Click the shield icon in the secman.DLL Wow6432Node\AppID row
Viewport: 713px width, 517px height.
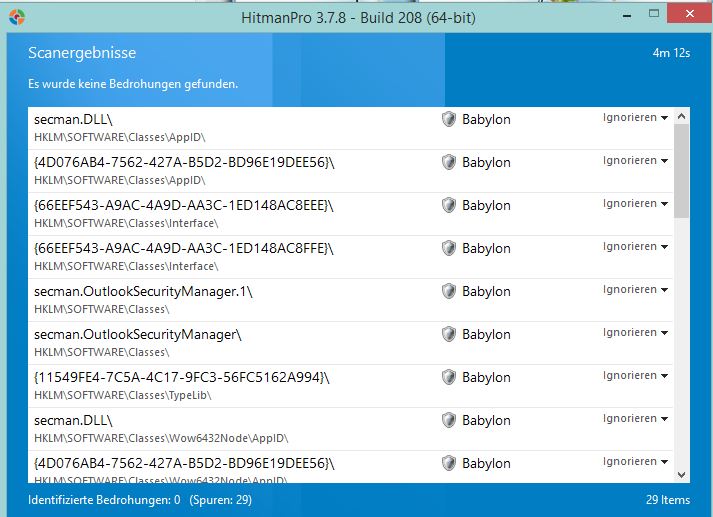click(x=449, y=420)
